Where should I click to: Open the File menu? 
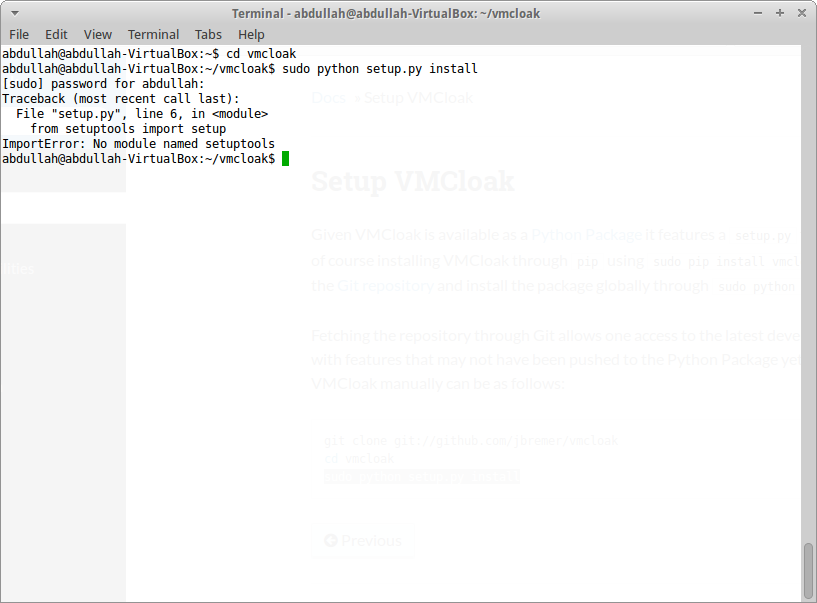19,34
